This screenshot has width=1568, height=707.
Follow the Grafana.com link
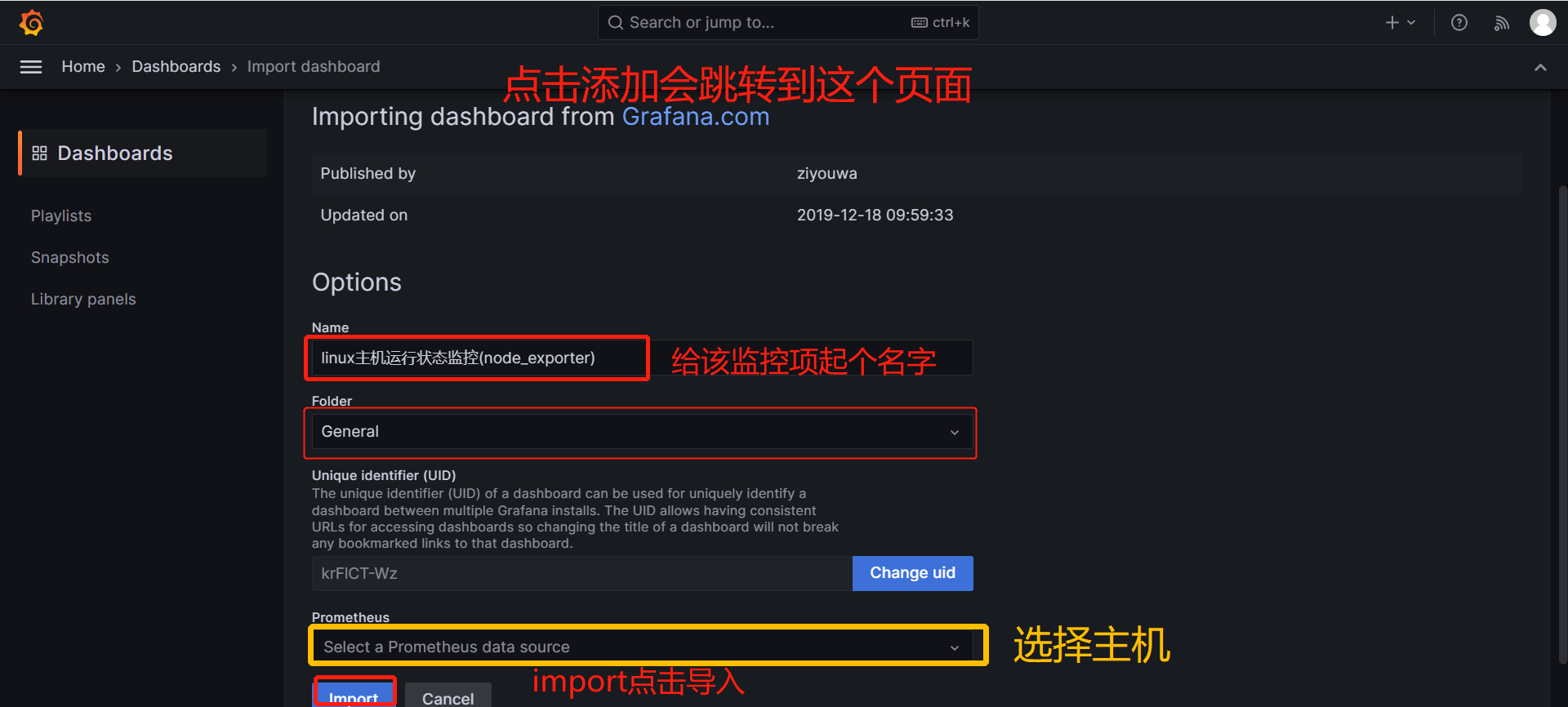696,117
